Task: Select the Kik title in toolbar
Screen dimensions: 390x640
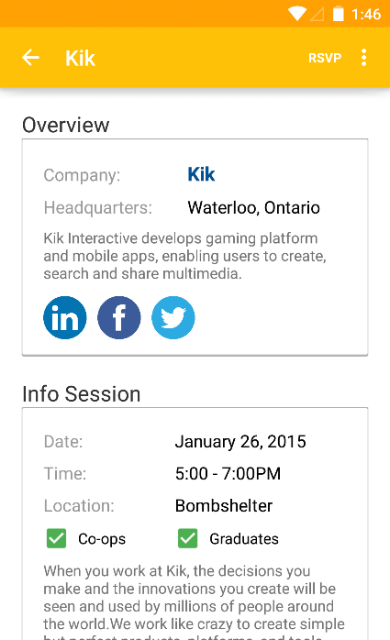Action: (80, 58)
